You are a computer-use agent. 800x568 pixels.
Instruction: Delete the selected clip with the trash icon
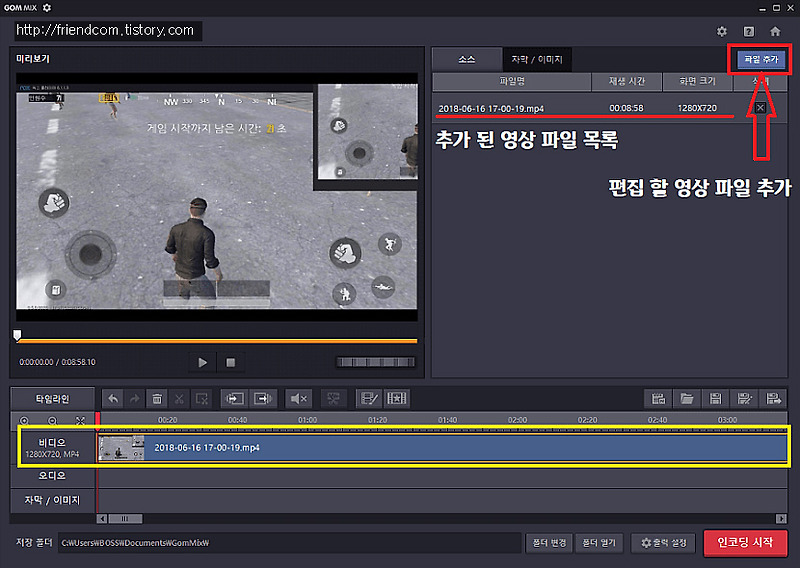coord(157,399)
